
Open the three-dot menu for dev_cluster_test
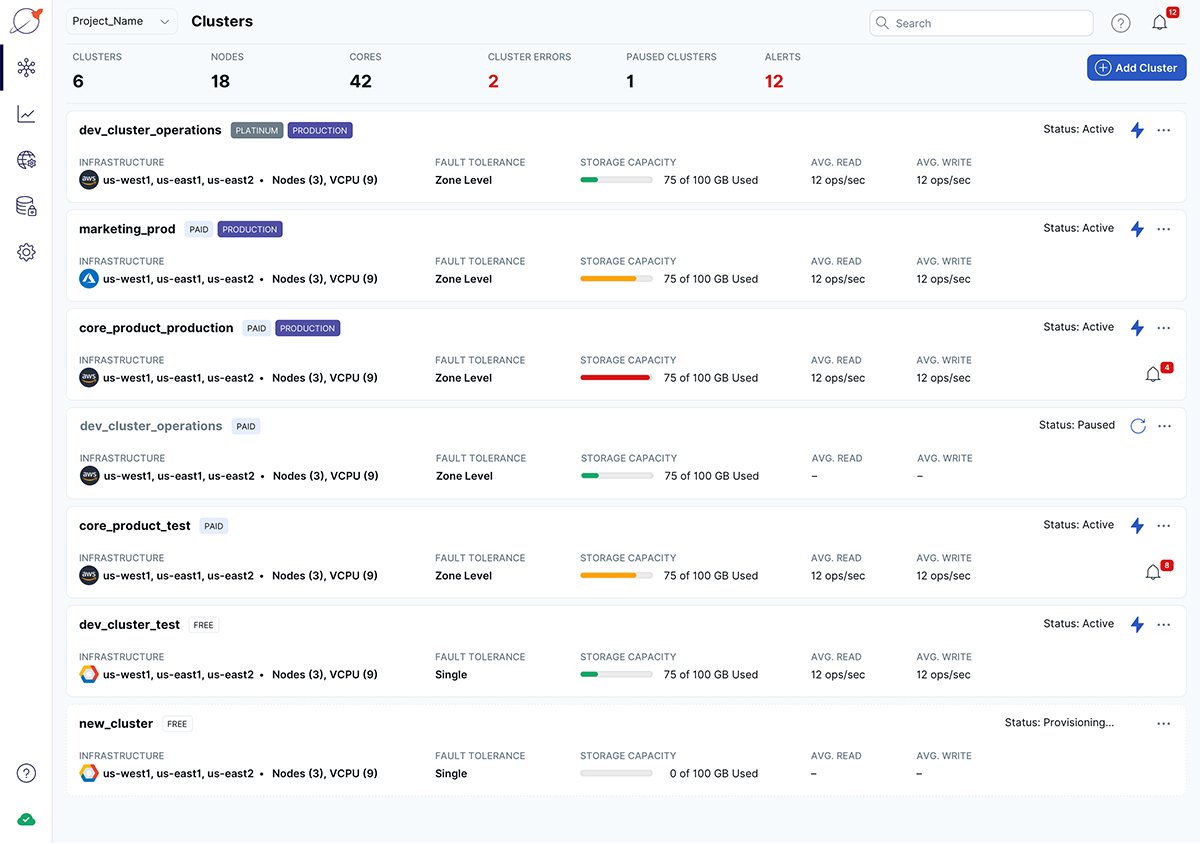[x=1163, y=624]
